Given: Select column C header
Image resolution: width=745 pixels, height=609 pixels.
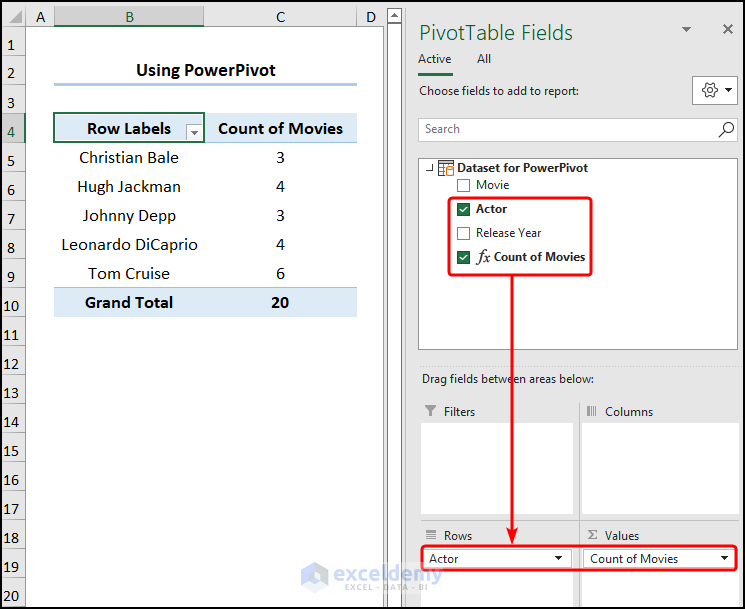Looking at the screenshot, I should tap(280, 17).
